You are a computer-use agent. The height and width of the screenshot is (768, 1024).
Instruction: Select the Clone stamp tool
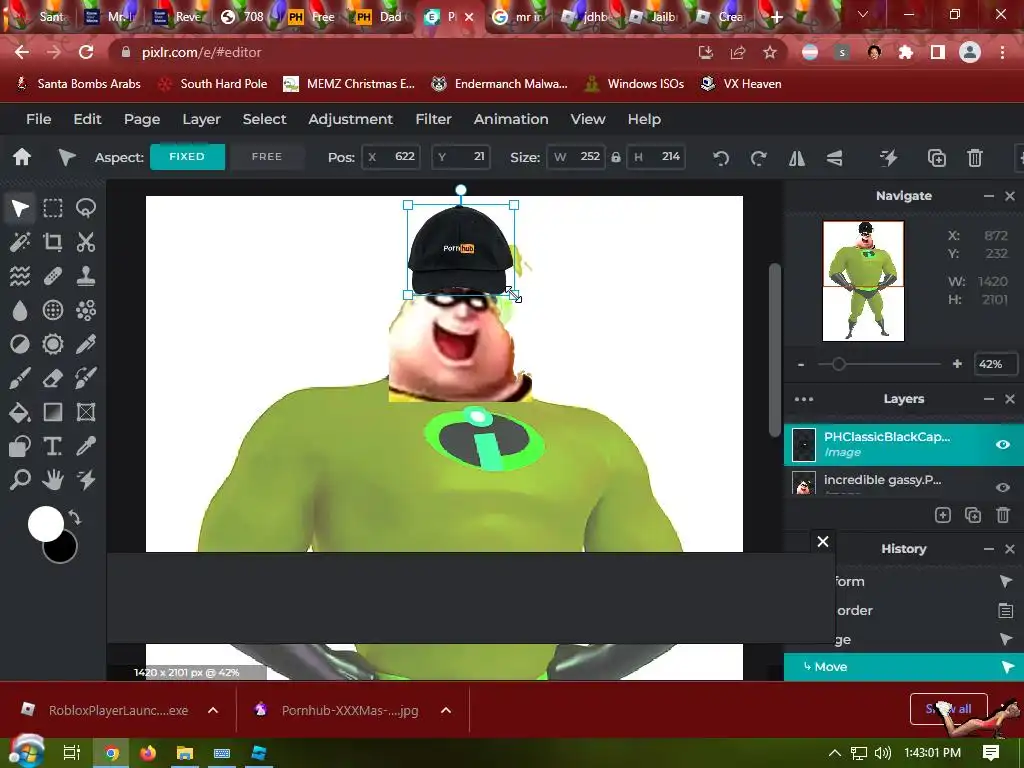86,276
